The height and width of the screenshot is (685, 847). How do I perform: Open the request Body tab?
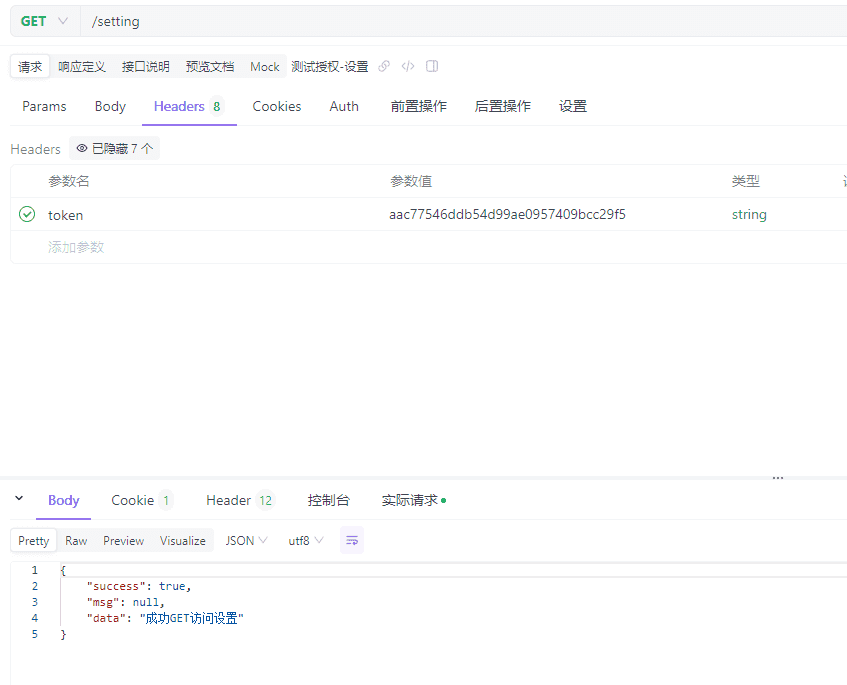(x=110, y=106)
